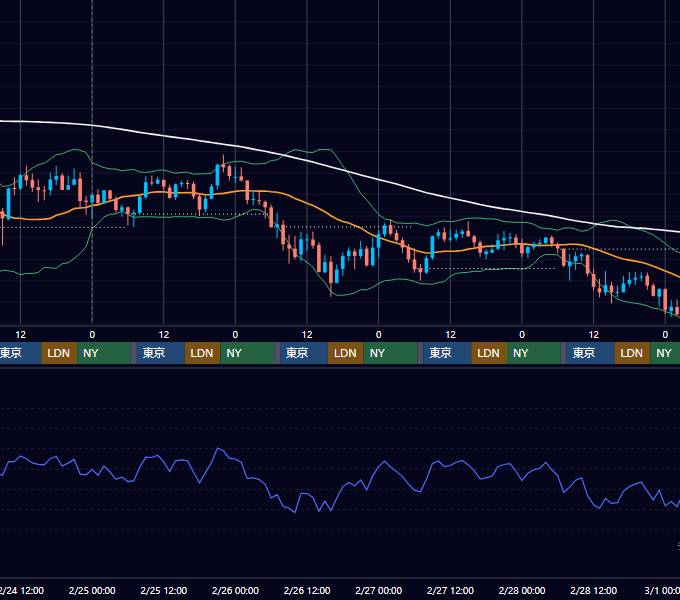The image size is (680, 600).
Task: Click the 2/27 00:00 date label
Action: click(x=379, y=590)
